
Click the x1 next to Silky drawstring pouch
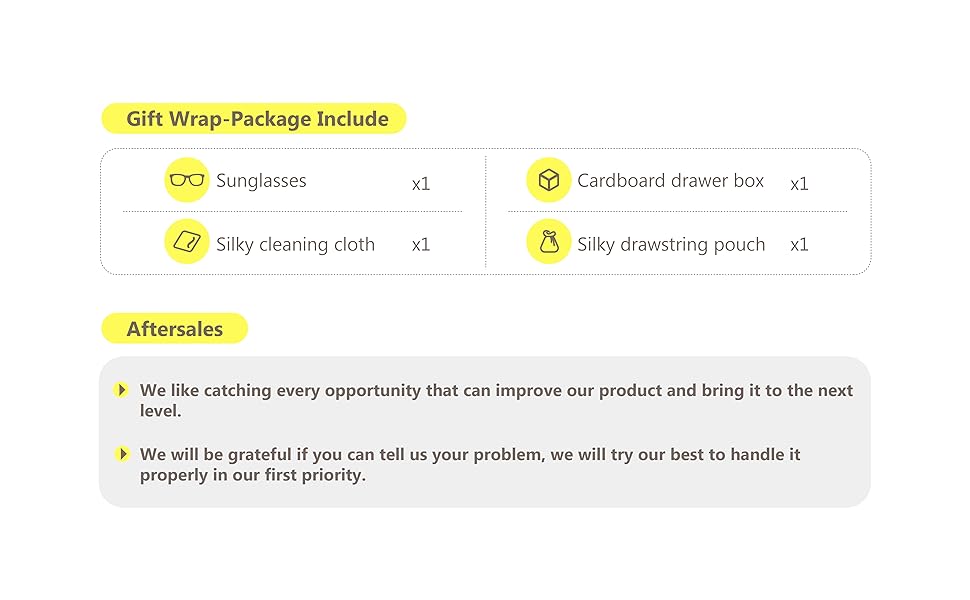(x=799, y=245)
